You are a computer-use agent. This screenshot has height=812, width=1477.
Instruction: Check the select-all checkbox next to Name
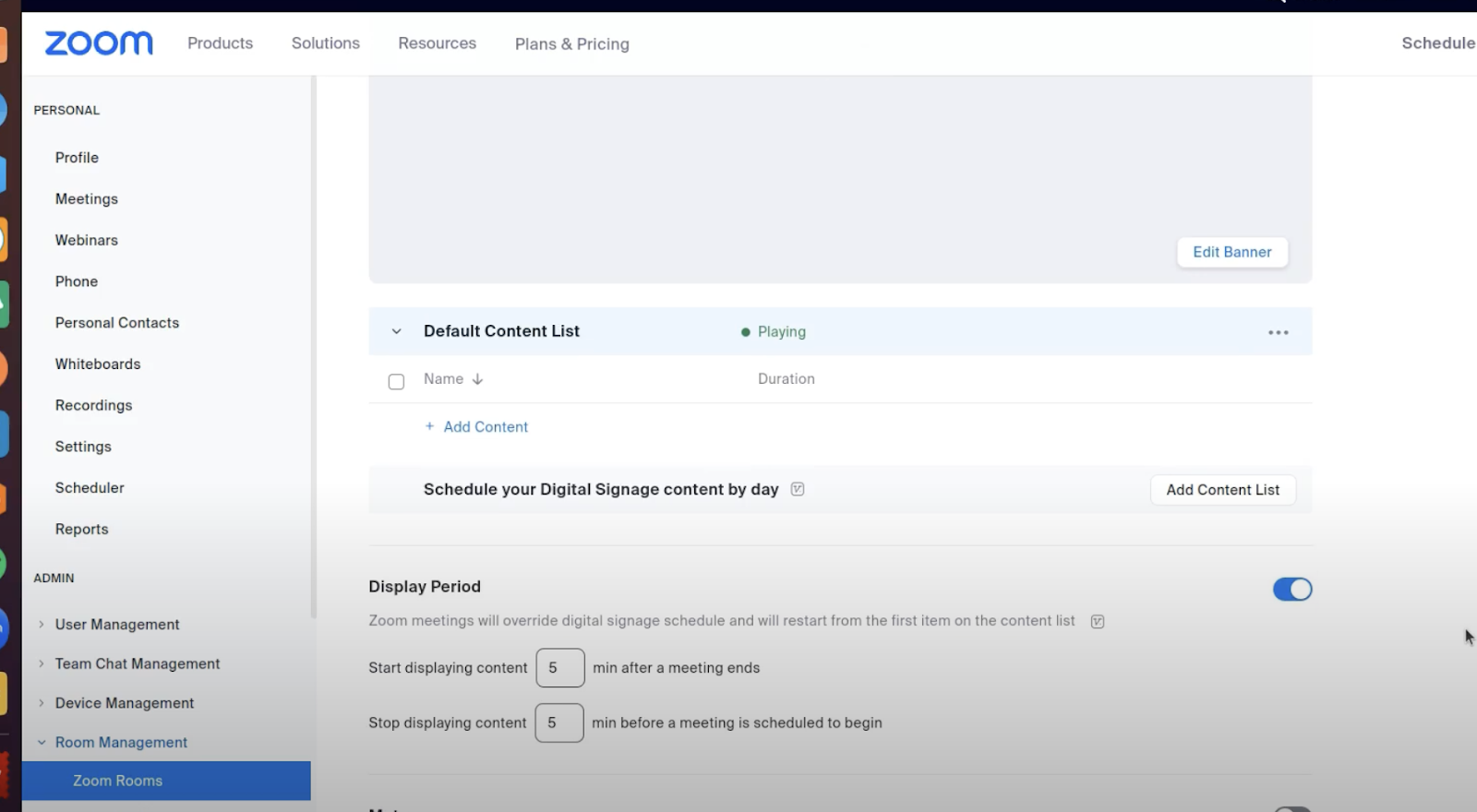[x=396, y=381]
